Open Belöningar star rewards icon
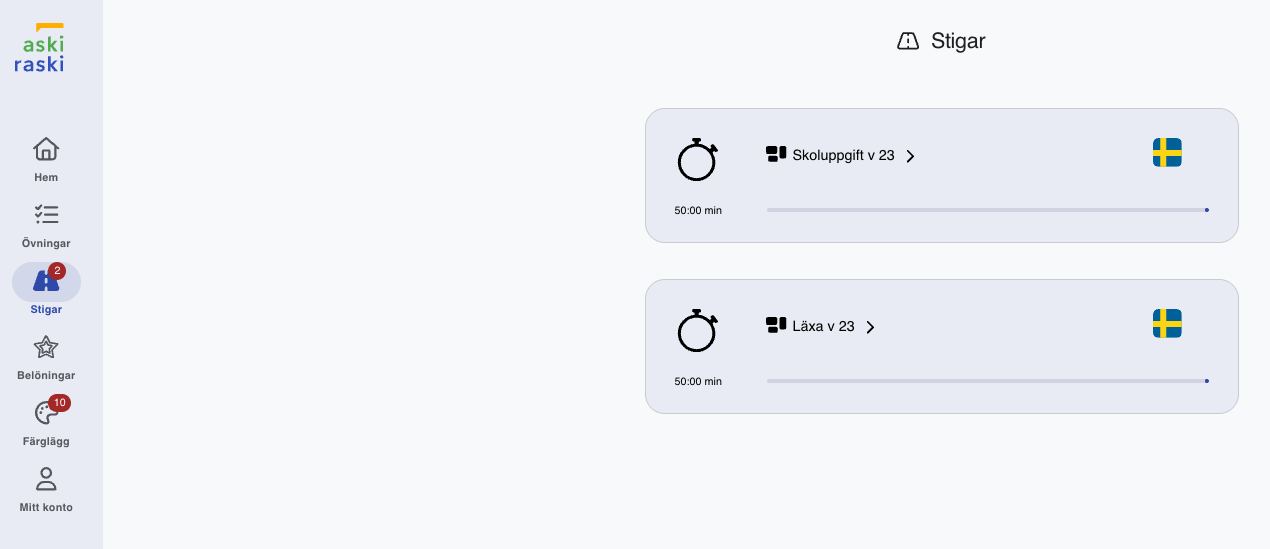Viewport: 1270px width, 549px height. click(46, 348)
